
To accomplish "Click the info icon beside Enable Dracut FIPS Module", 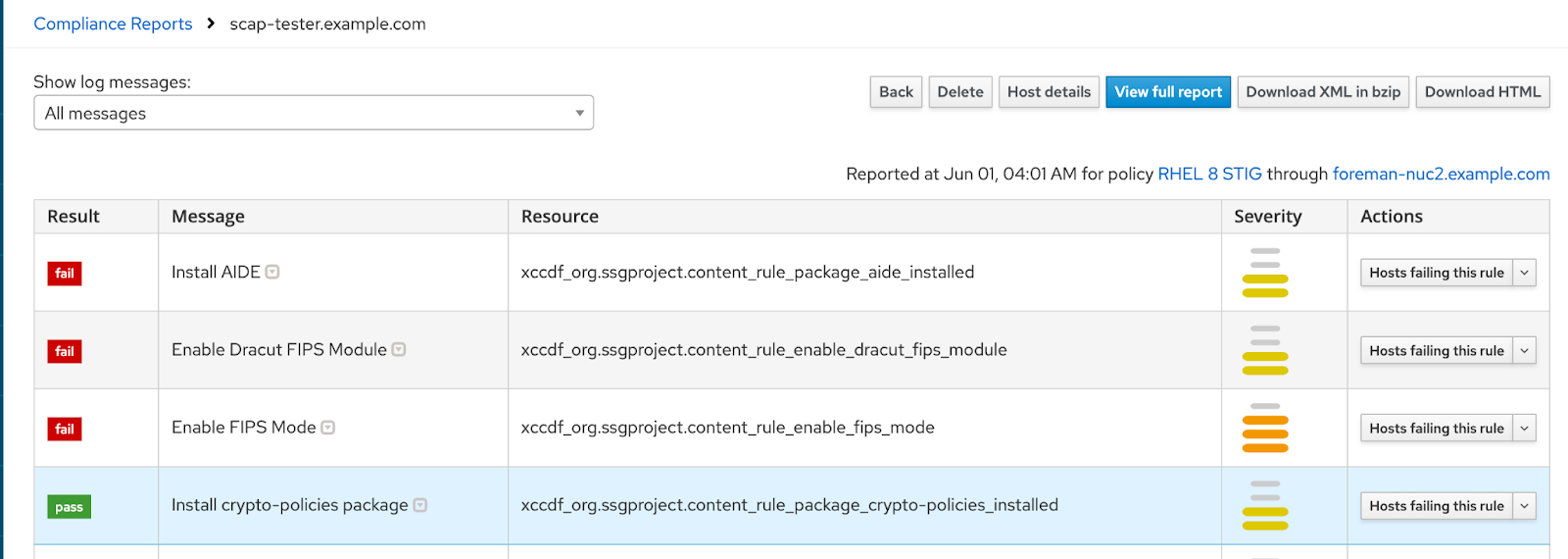I will click(x=399, y=350).
